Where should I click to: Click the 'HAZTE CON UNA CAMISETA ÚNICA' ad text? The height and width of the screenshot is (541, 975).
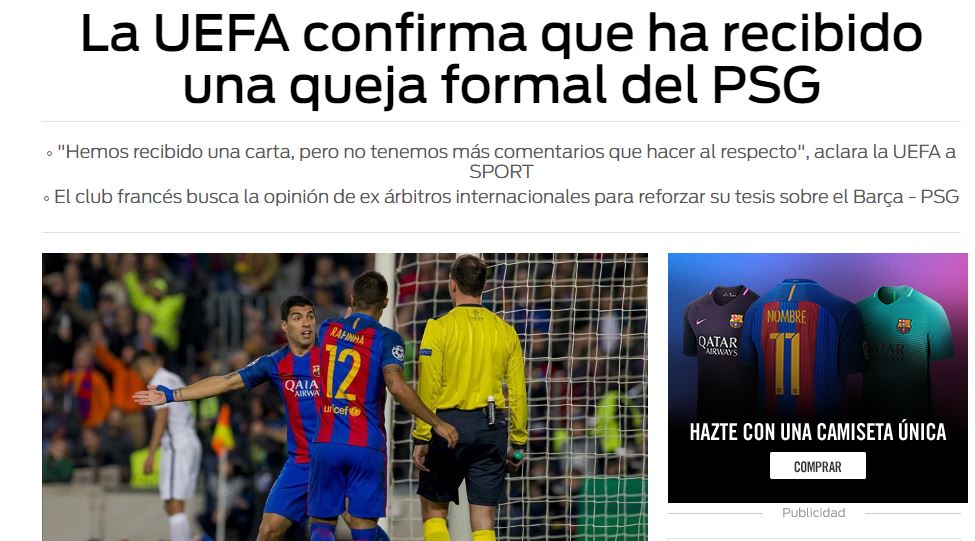pyautogui.click(x=818, y=432)
